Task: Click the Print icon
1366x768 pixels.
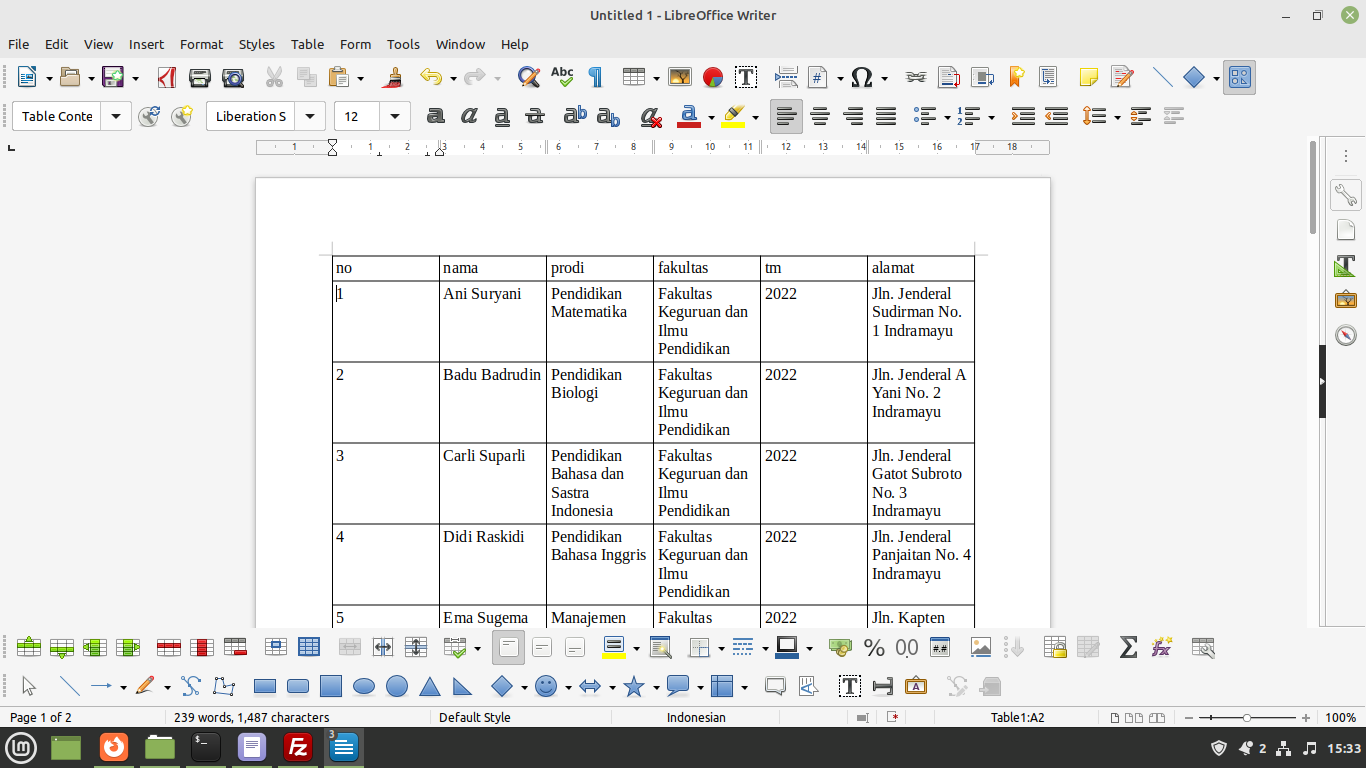Action: tap(200, 77)
